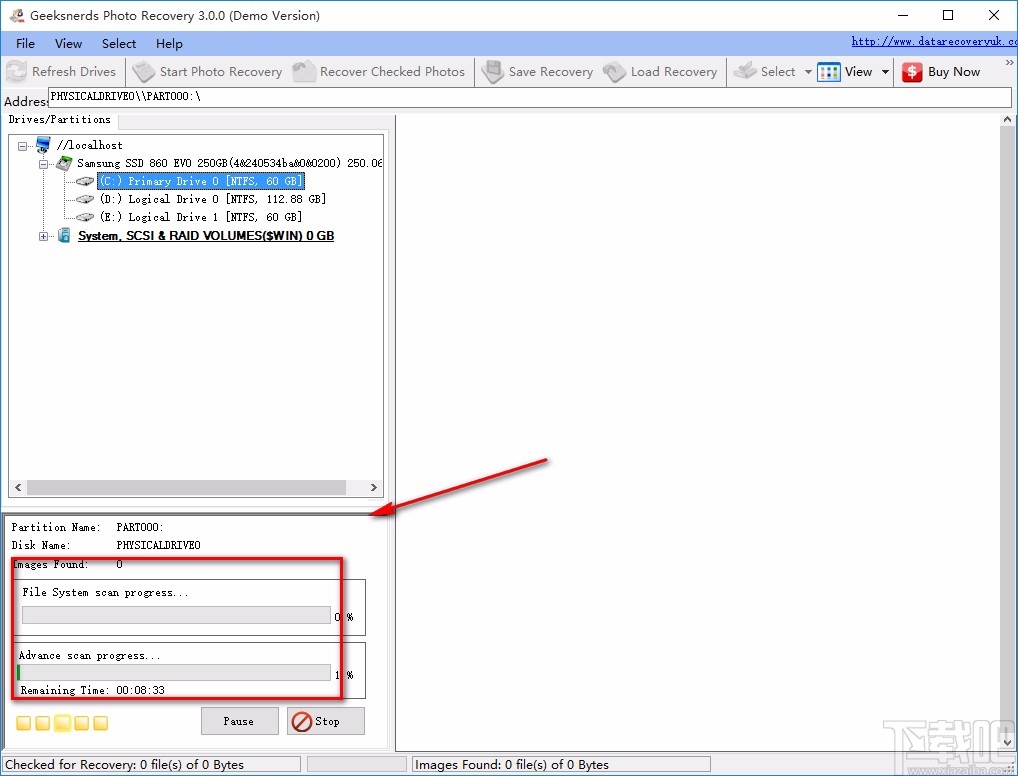
Task: Select the //localhost row
Action: 89,145
